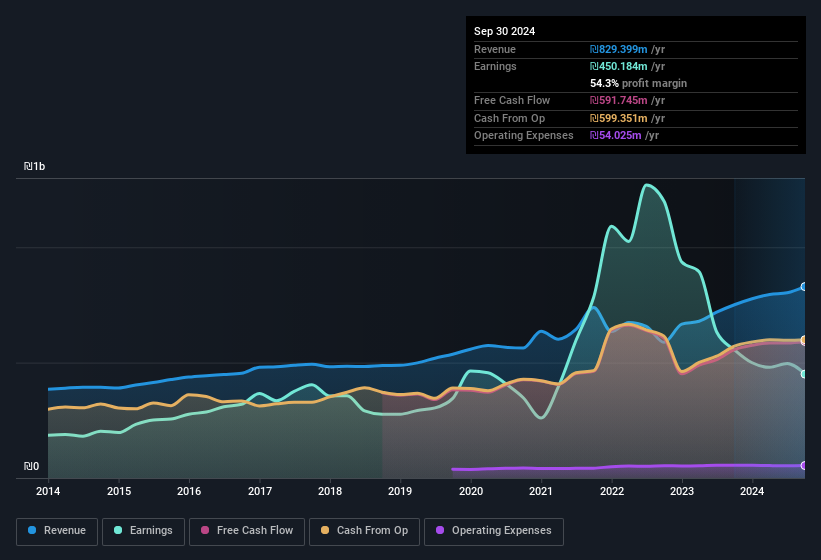Viewport: 821px width, 560px height.
Task: Click the 2014 x-axis label
Action: pos(48,491)
